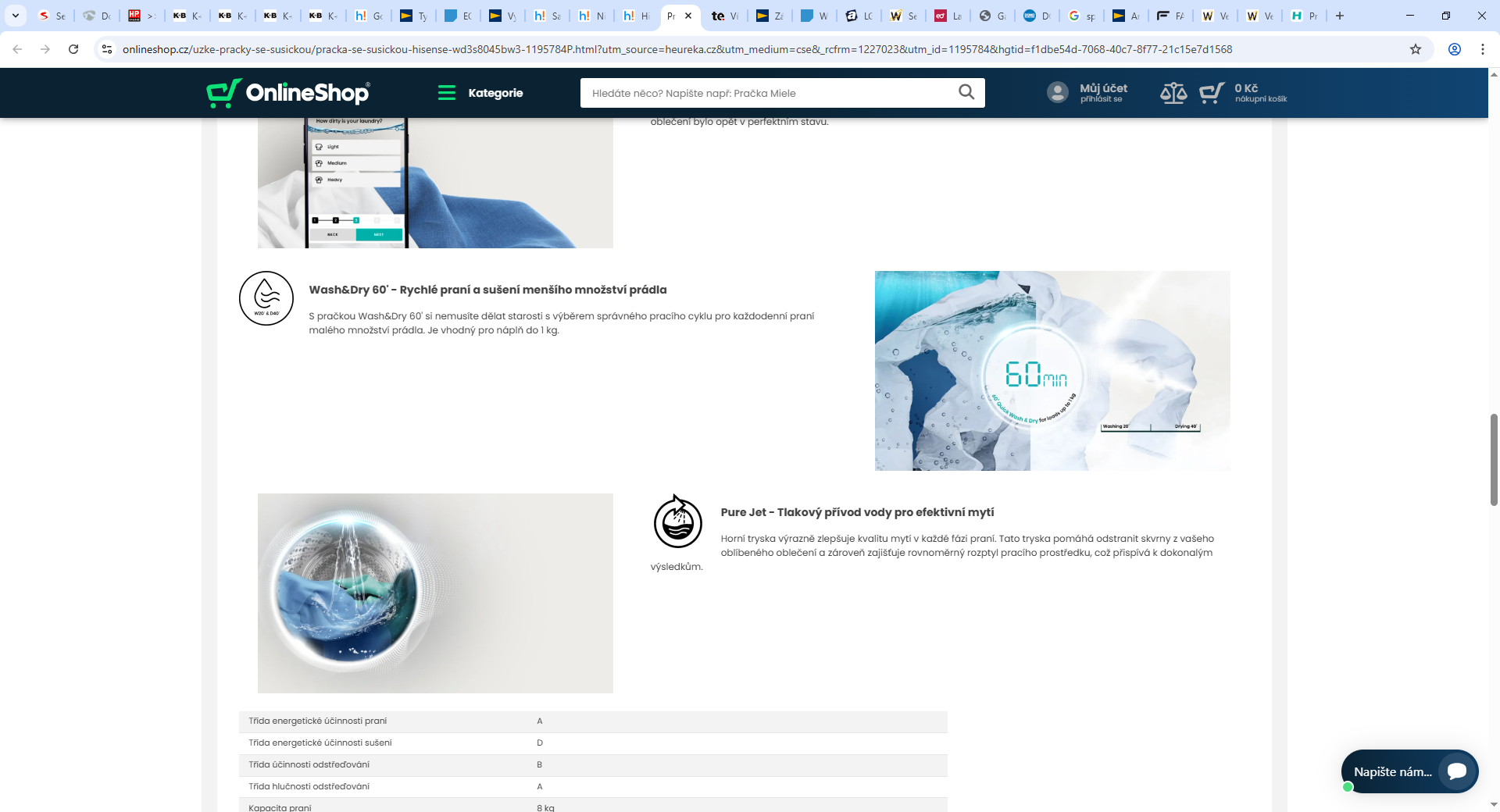Switch to the h! 'Gc' tab
The width and height of the screenshot is (1500, 812).
tap(369, 16)
